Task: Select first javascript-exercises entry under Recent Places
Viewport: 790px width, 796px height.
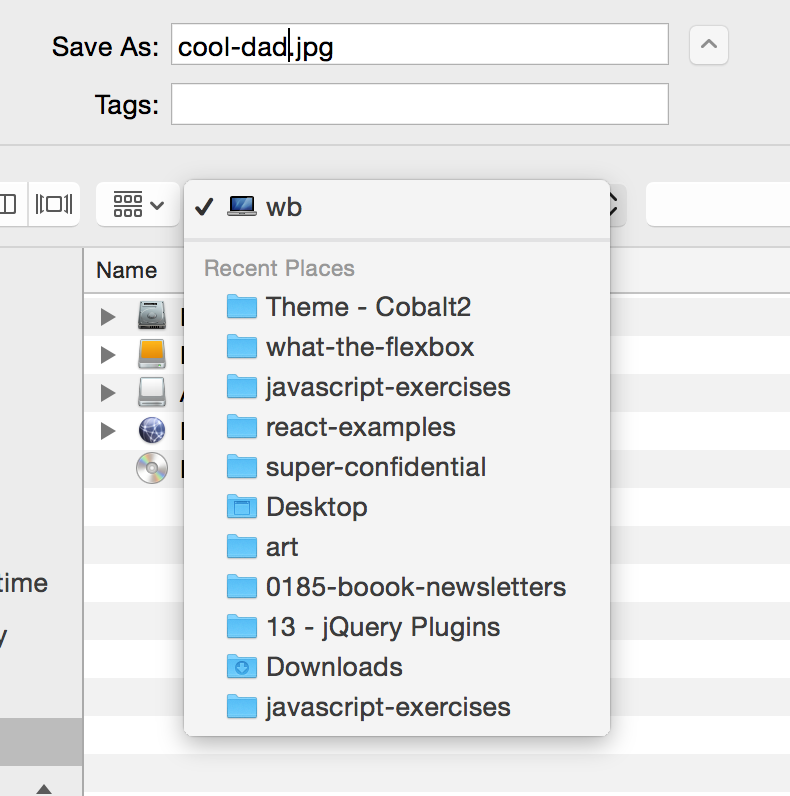Action: tap(397, 387)
